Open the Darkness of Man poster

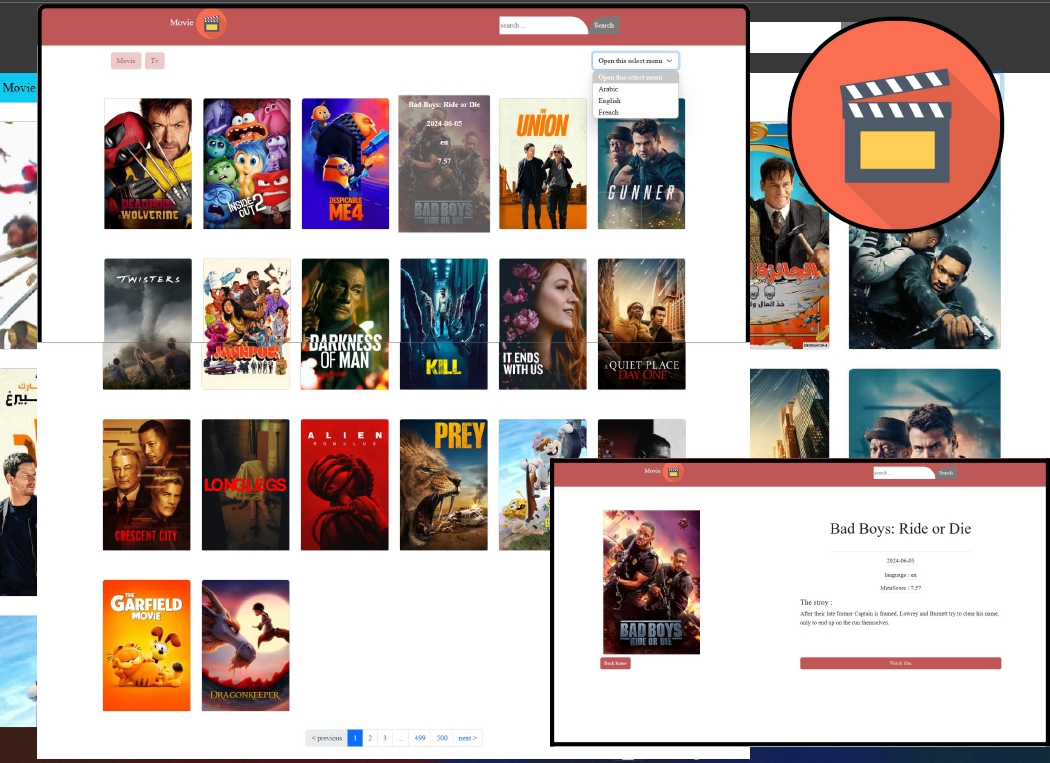coord(345,324)
